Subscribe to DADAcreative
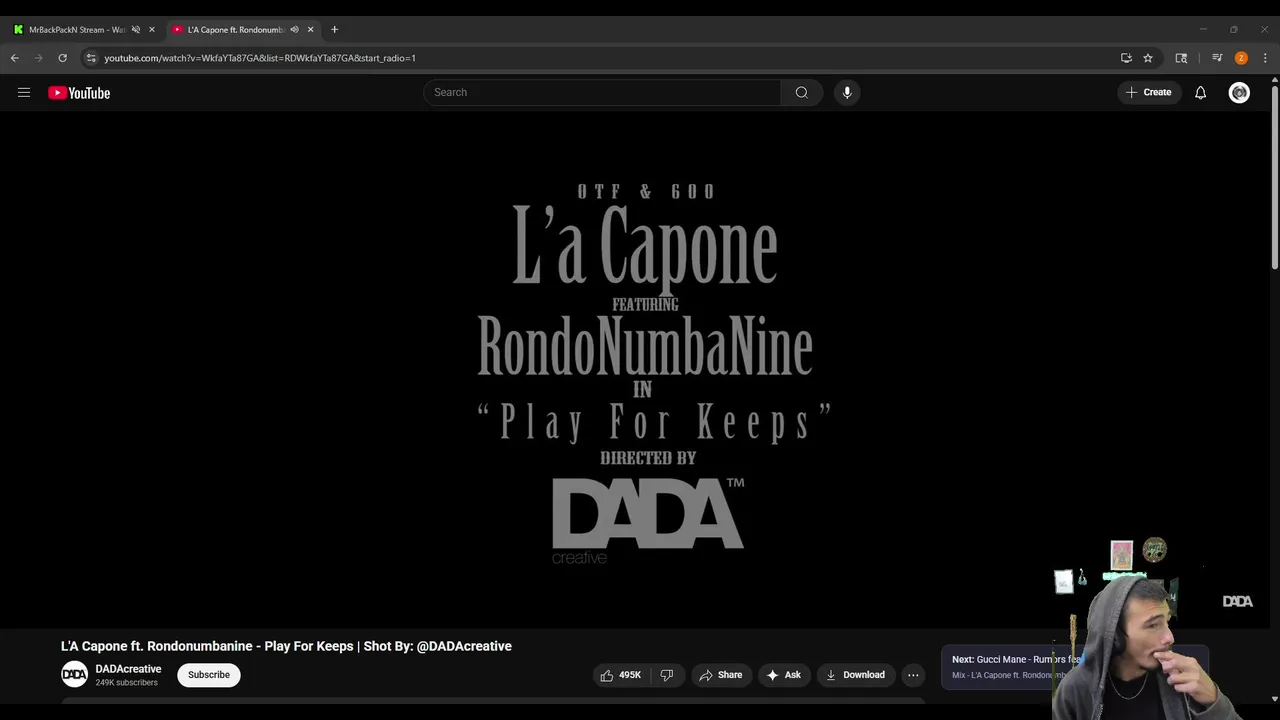Viewport: 1280px width, 720px height. tap(209, 675)
